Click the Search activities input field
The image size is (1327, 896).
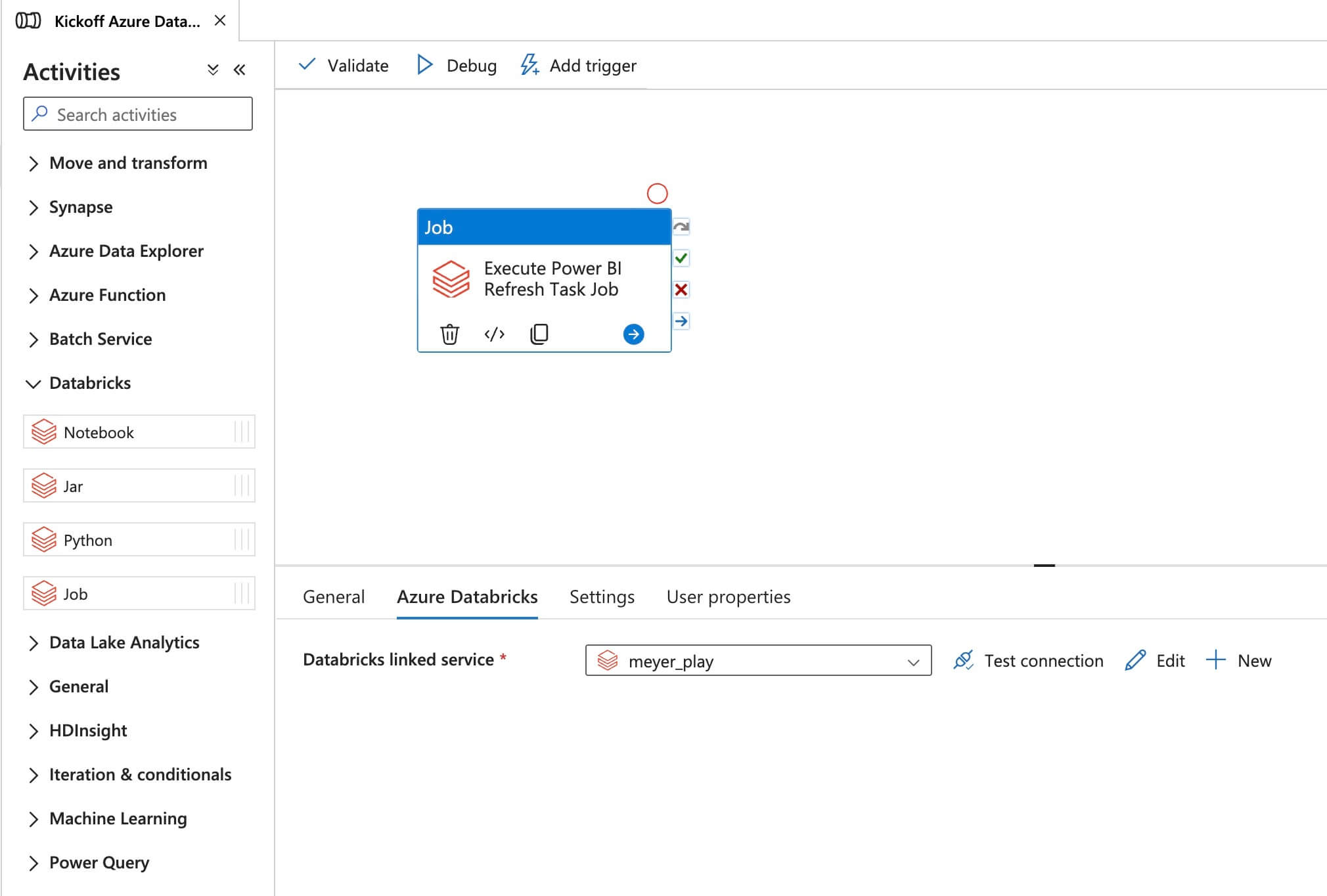(138, 114)
